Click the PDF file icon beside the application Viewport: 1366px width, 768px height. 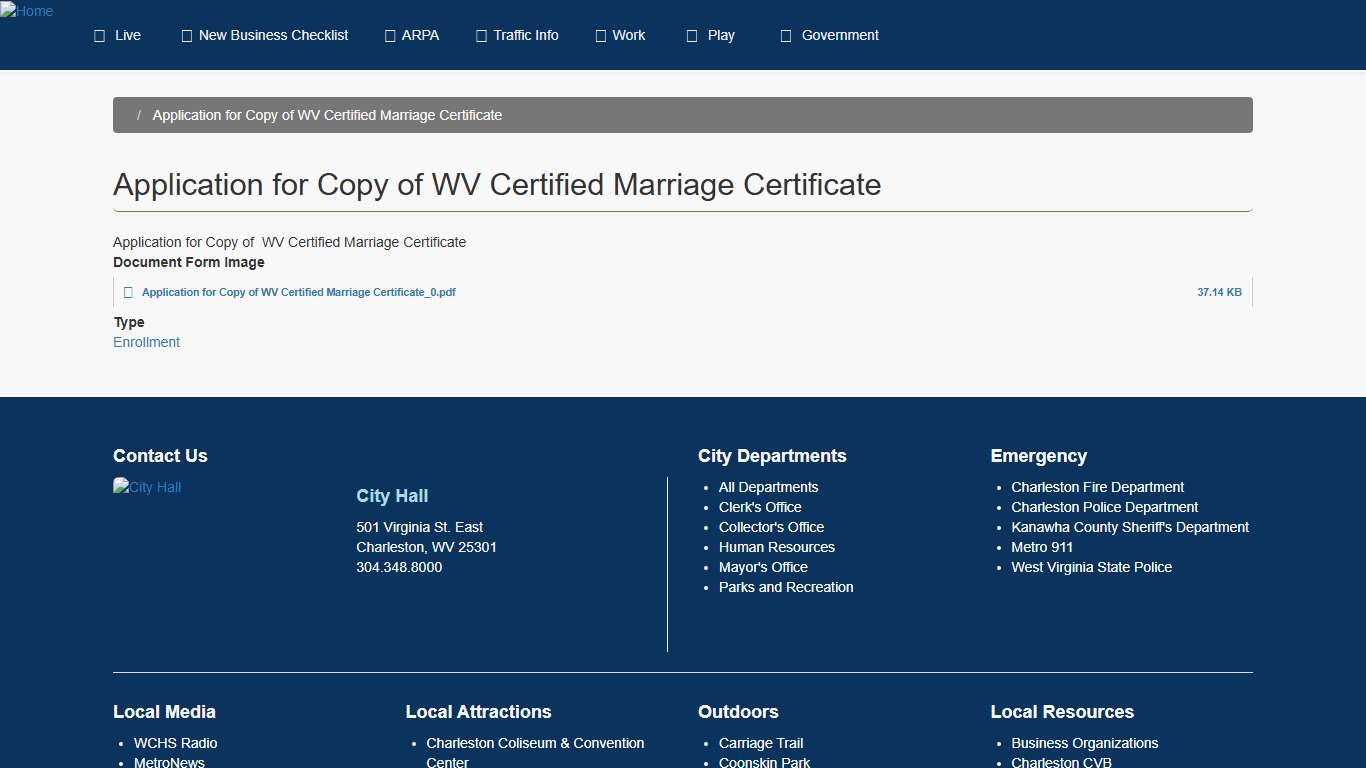128,292
